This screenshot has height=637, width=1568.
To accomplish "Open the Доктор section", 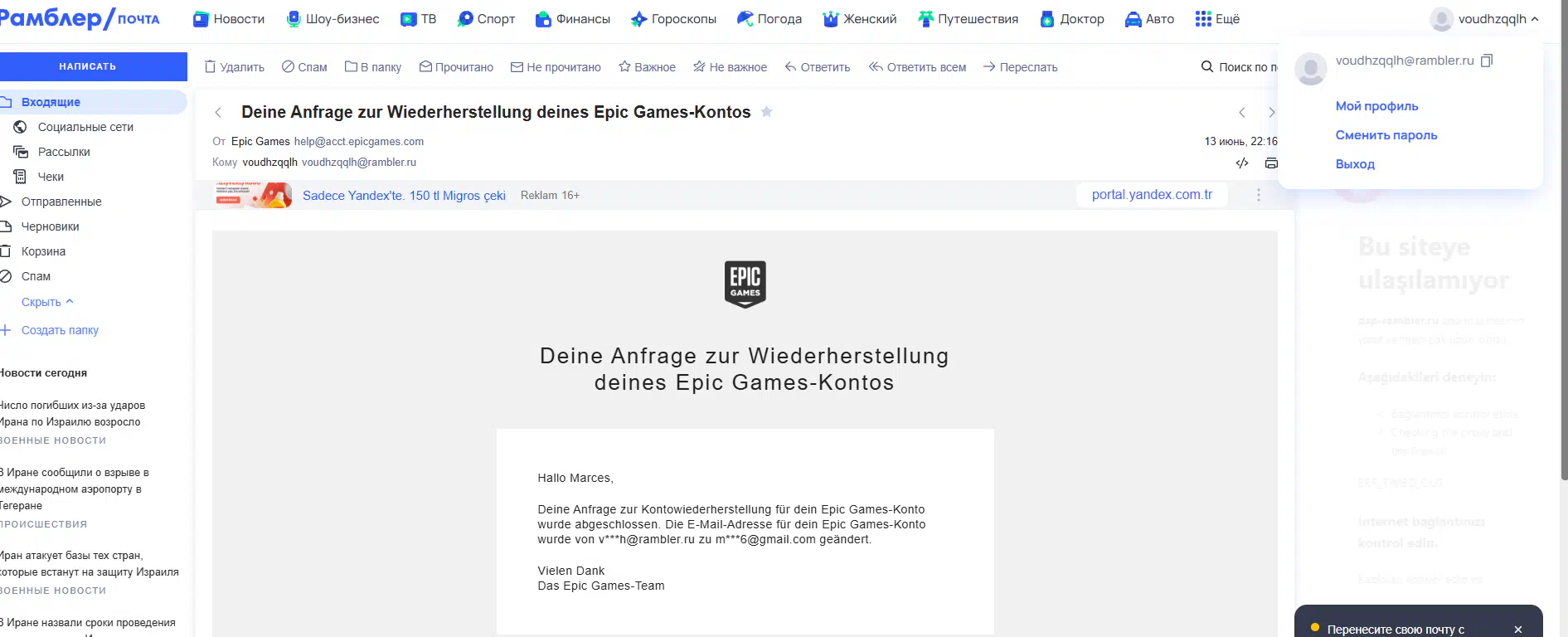I will [1072, 18].
